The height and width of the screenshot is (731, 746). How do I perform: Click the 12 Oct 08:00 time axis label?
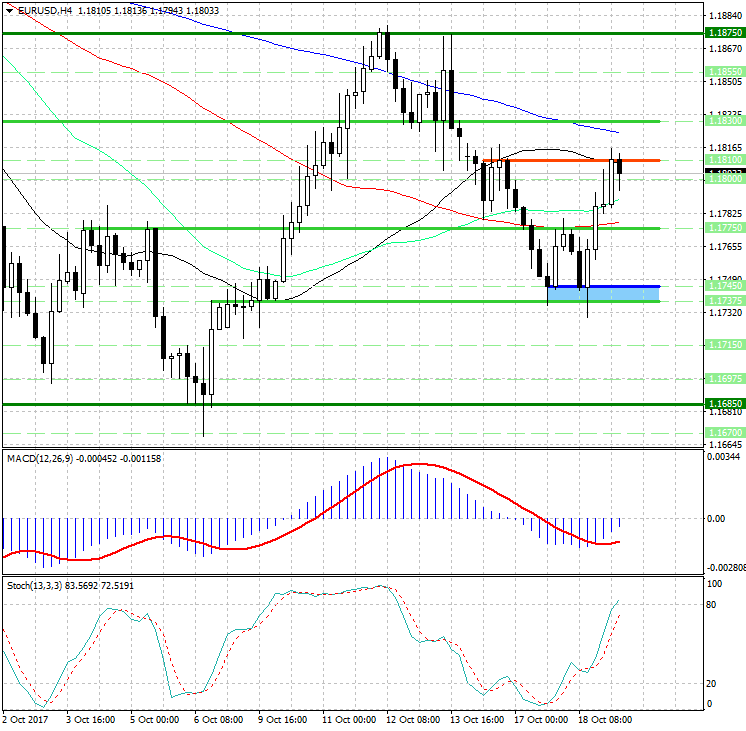[412, 719]
